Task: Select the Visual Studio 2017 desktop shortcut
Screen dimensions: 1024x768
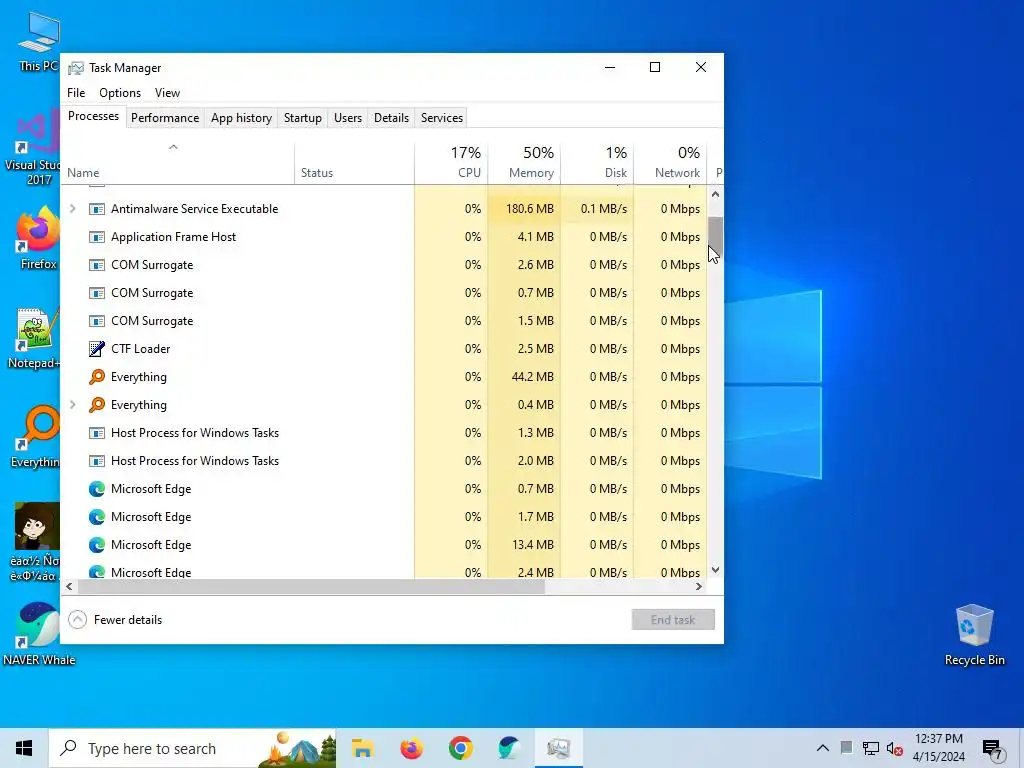Action: click(37, 149)
